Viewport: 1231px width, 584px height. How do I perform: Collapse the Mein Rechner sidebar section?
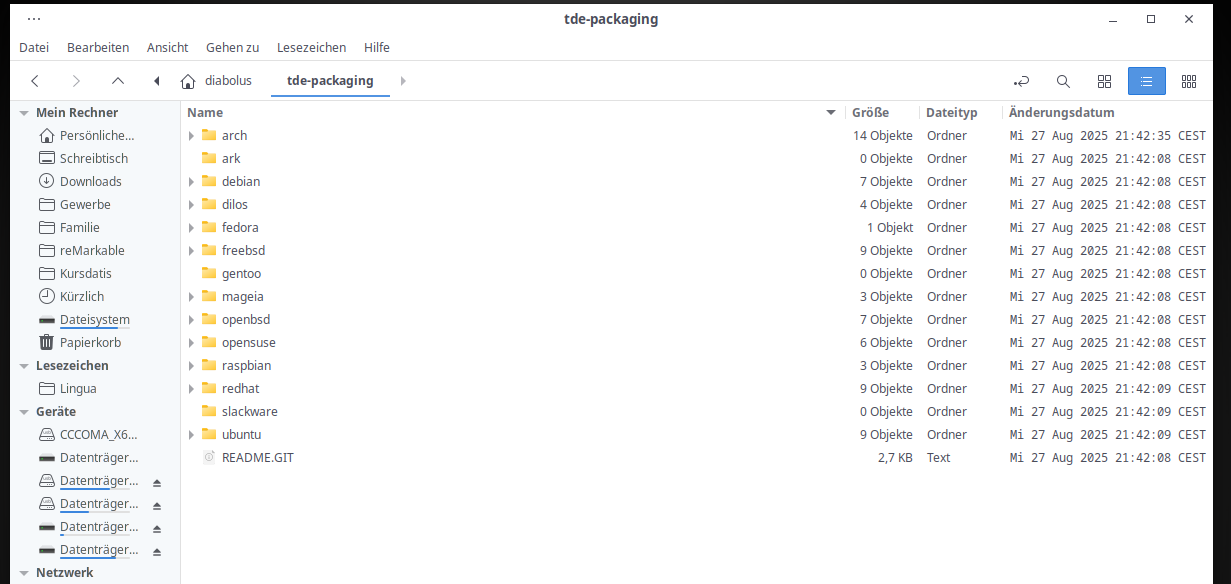point(24,113)
